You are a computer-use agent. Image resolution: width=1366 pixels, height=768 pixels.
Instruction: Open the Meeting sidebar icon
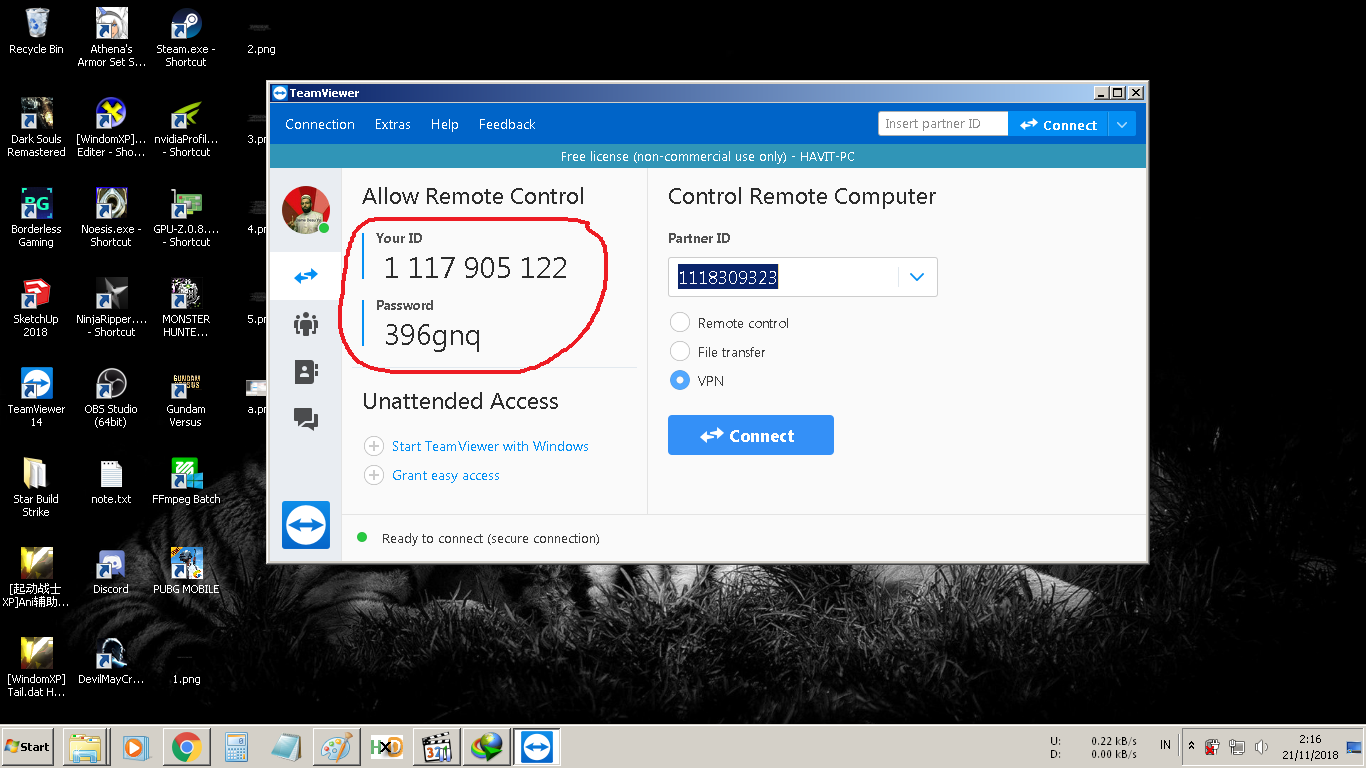pos(305,324)
